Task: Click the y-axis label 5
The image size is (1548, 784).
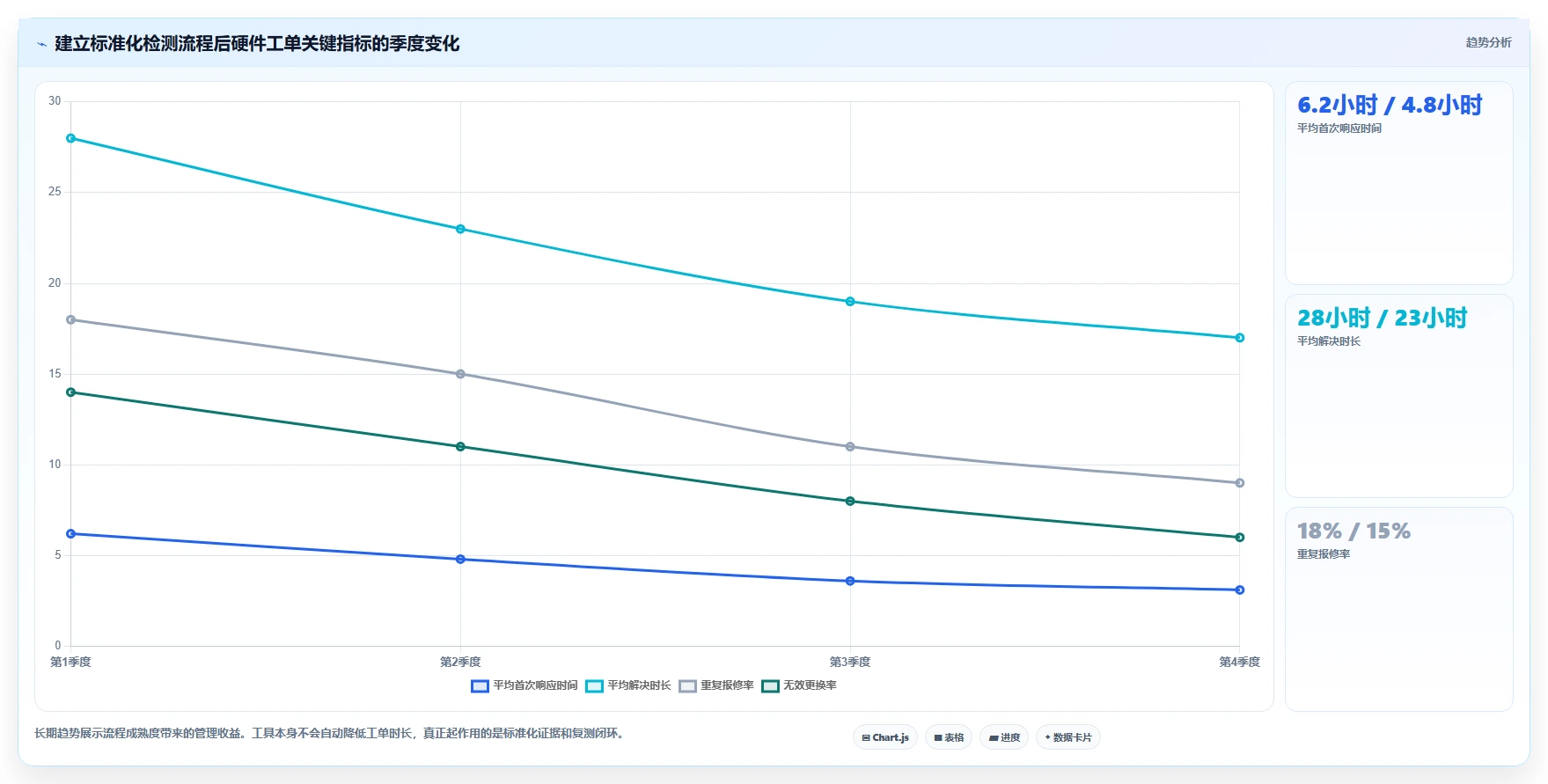Action: [x=58, y=555]
